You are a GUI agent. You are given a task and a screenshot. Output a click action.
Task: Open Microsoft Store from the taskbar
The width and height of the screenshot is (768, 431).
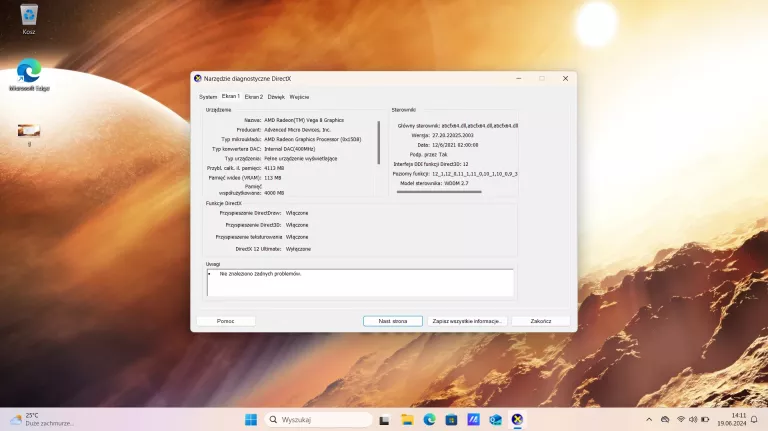451,419
